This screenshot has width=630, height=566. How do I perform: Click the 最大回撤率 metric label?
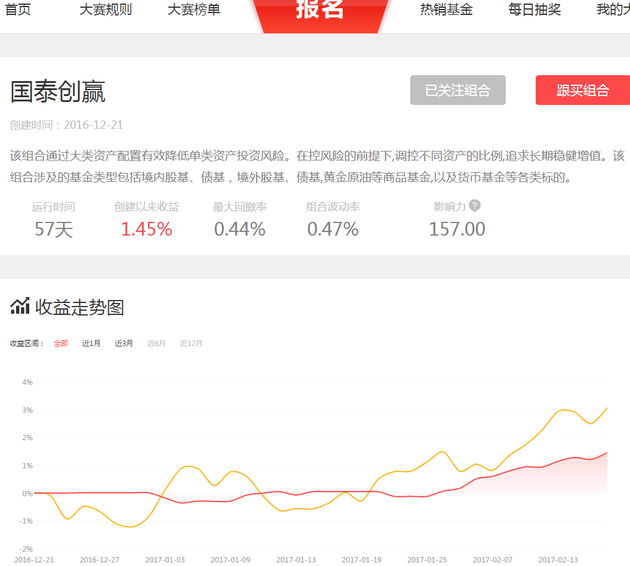point(239,207)
